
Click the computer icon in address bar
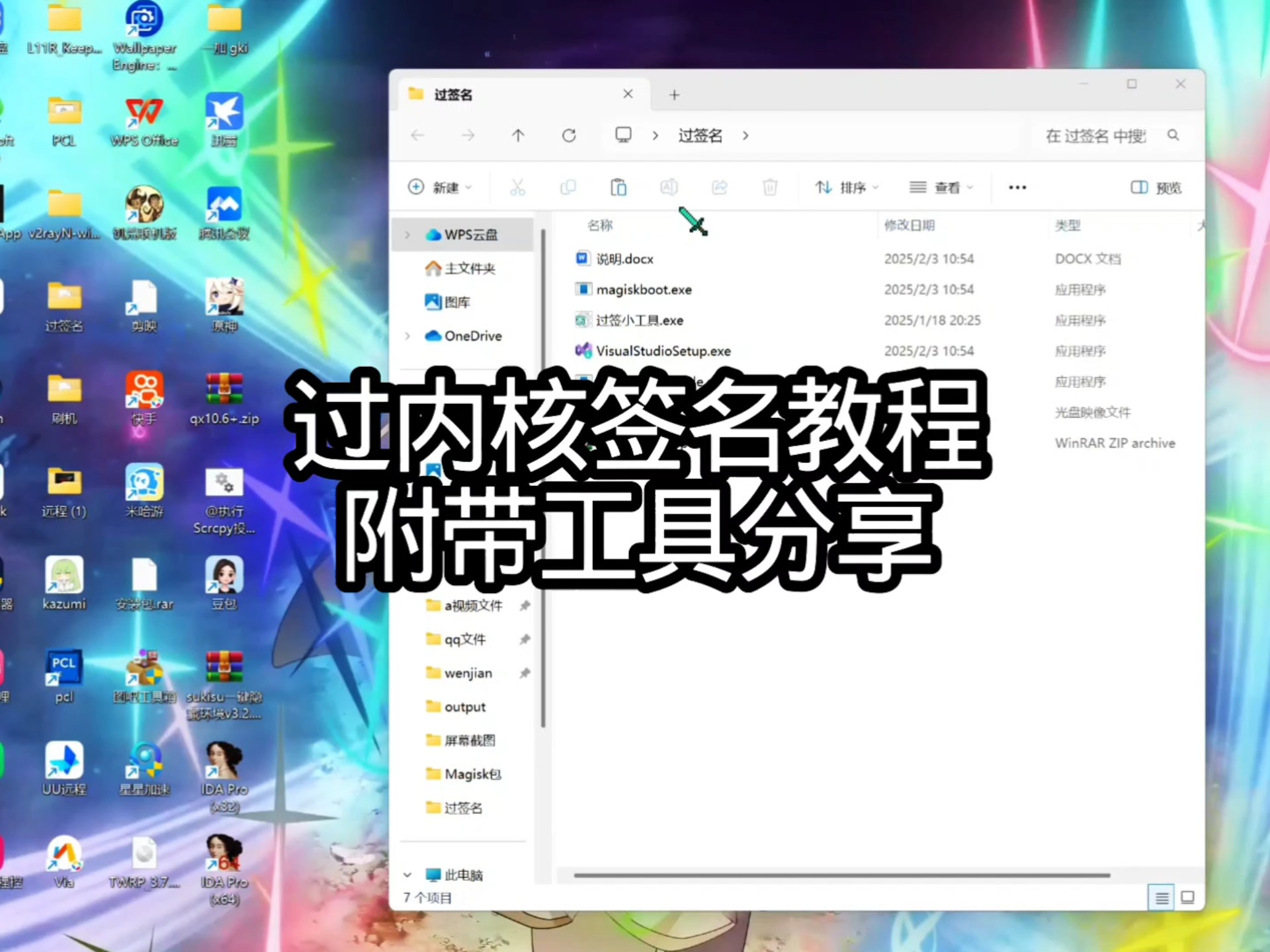pos(623,135)
